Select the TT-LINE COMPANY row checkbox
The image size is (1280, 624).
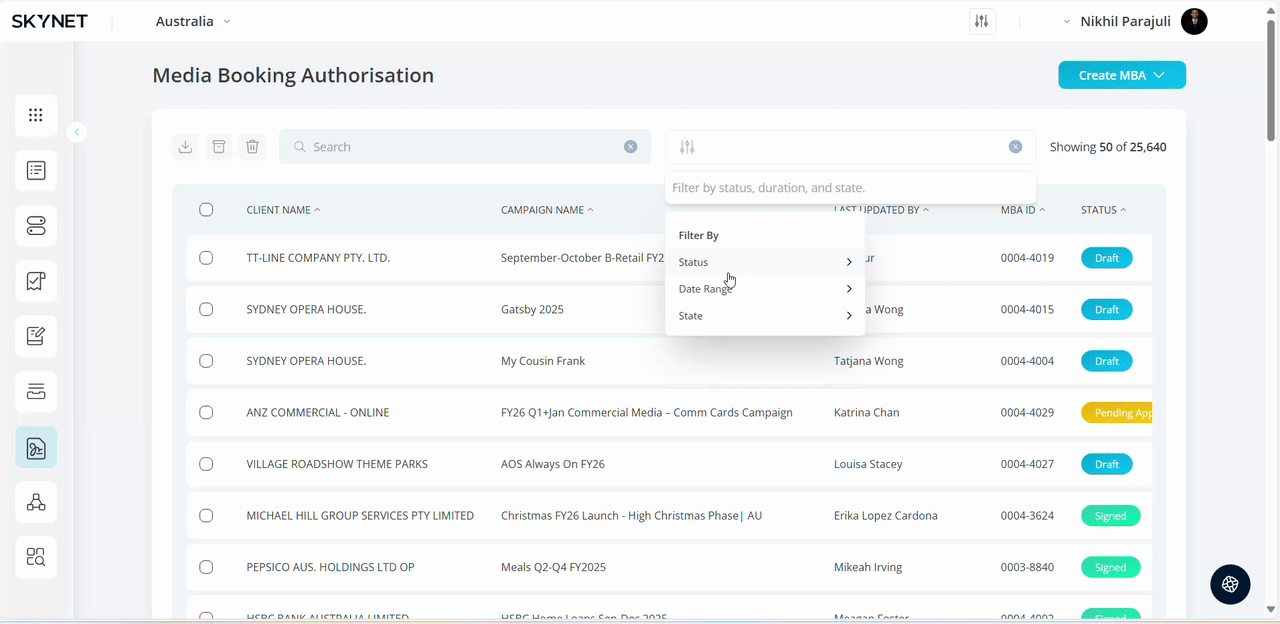(206, 258)
